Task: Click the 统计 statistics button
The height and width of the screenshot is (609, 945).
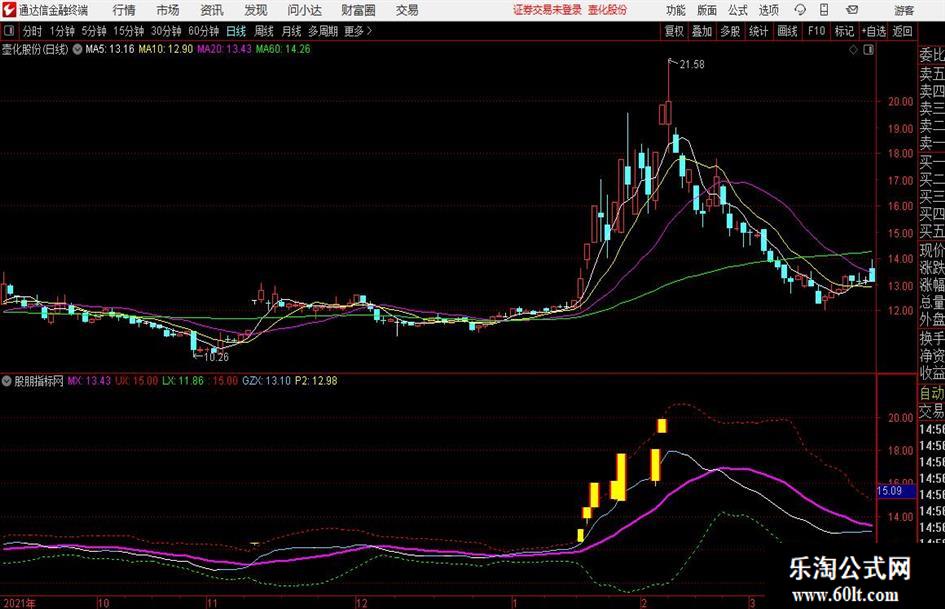Action: [x=758, y=31]
